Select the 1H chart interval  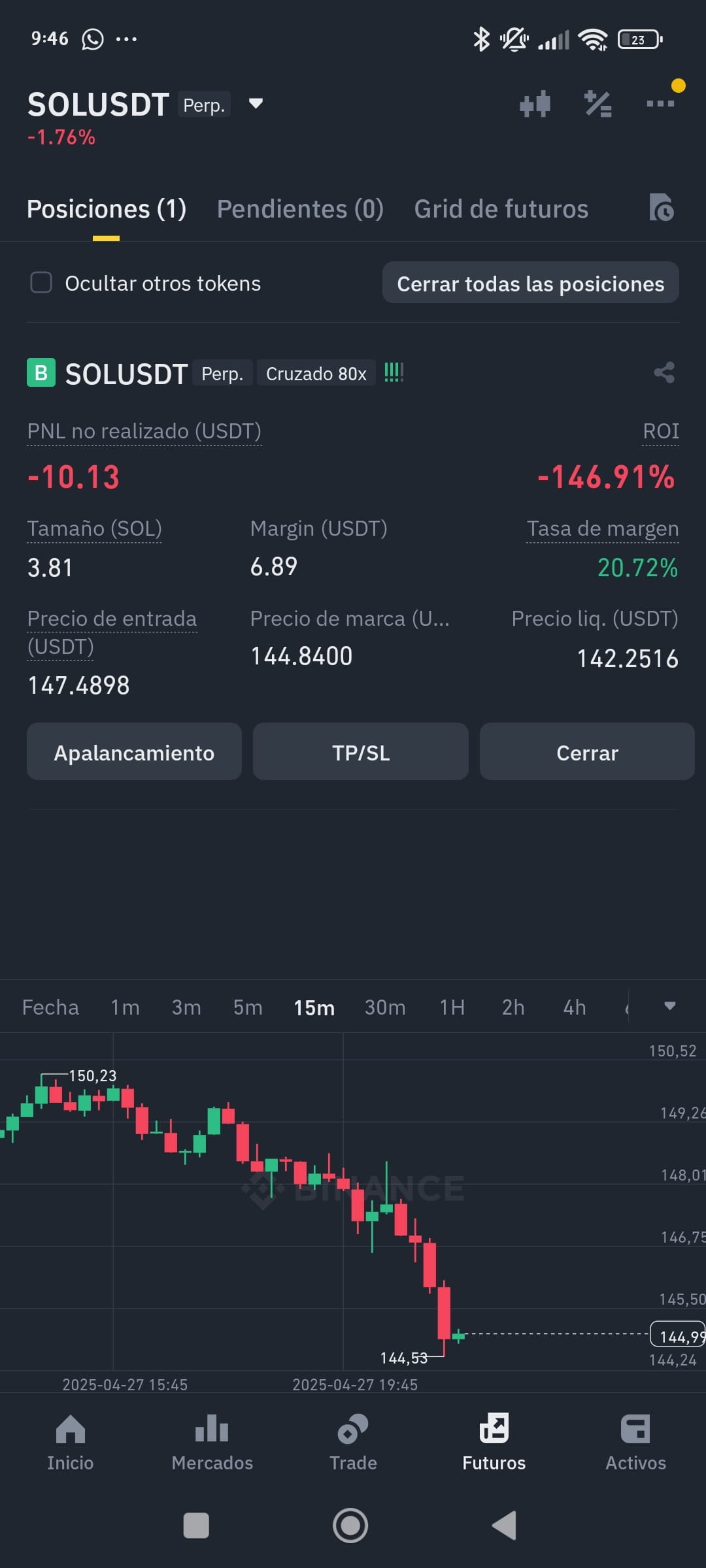click(x=452, y=1007)
